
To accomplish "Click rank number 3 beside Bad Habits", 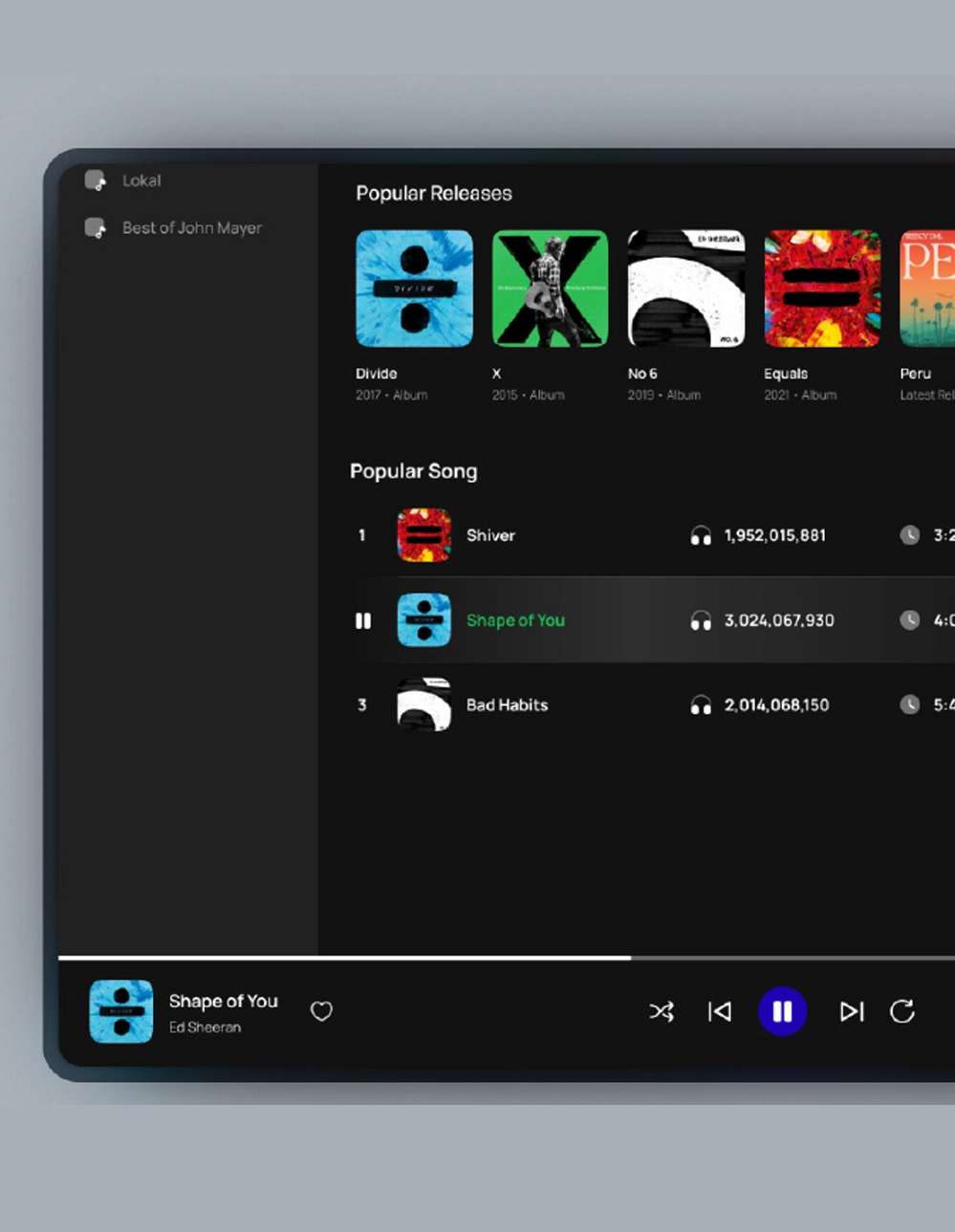I will coord(361,705).
